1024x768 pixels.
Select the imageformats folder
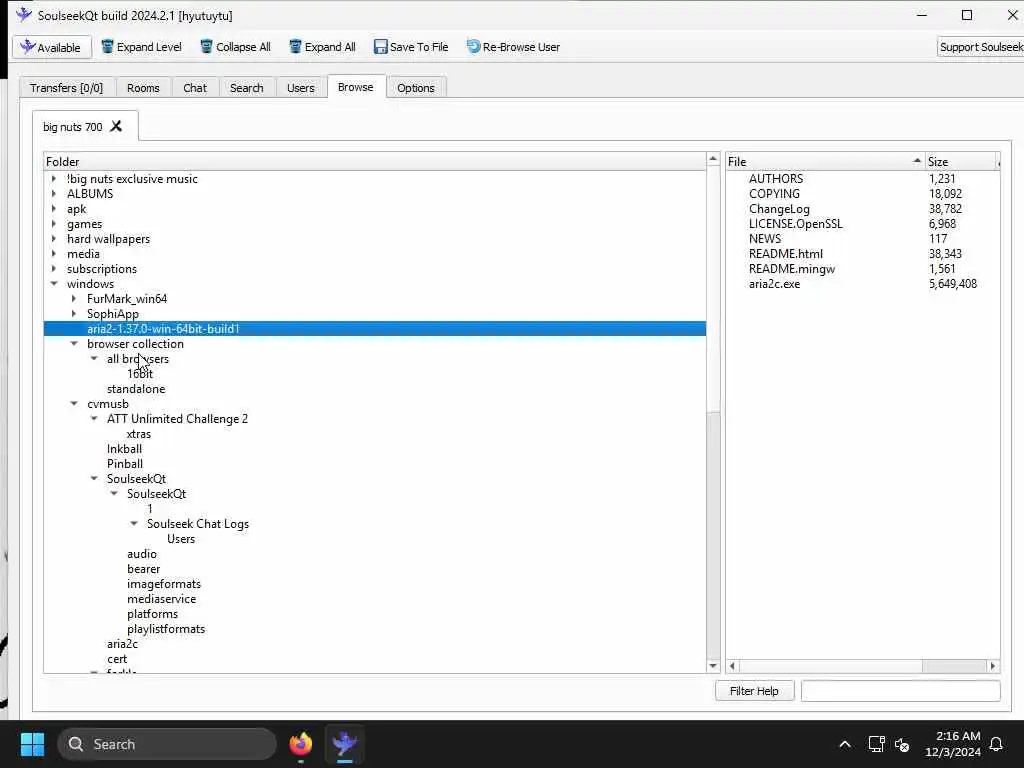tap(164, 584)
